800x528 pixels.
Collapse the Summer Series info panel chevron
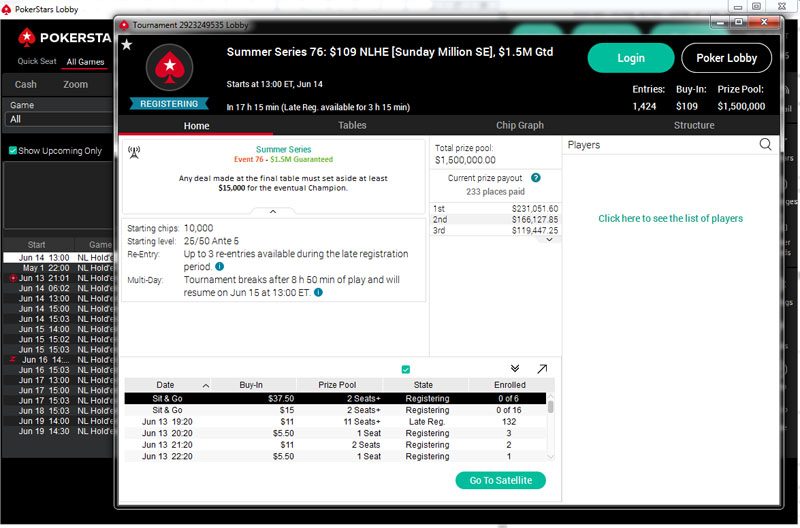273,211
